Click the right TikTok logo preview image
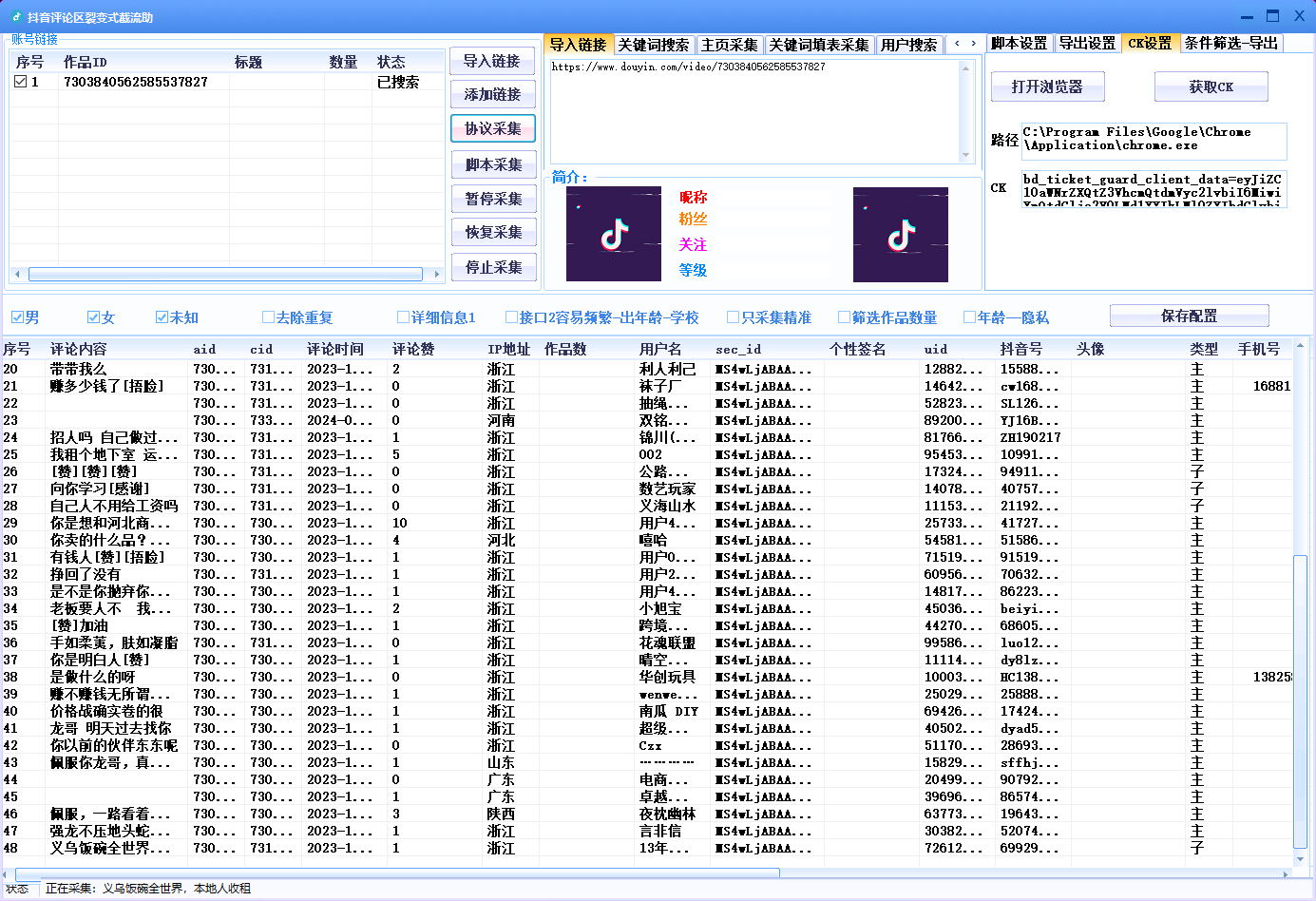The height and width of the screenshot is (901, 1316). [900, 234]
